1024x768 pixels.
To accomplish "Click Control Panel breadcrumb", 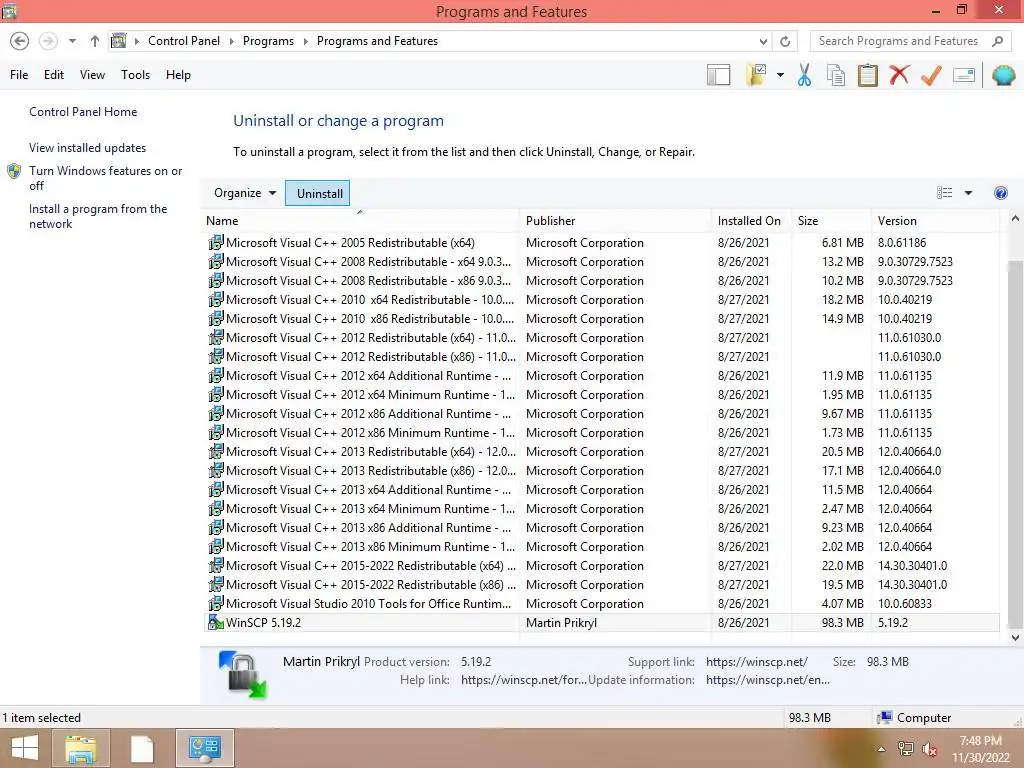I will pos(184,40).
